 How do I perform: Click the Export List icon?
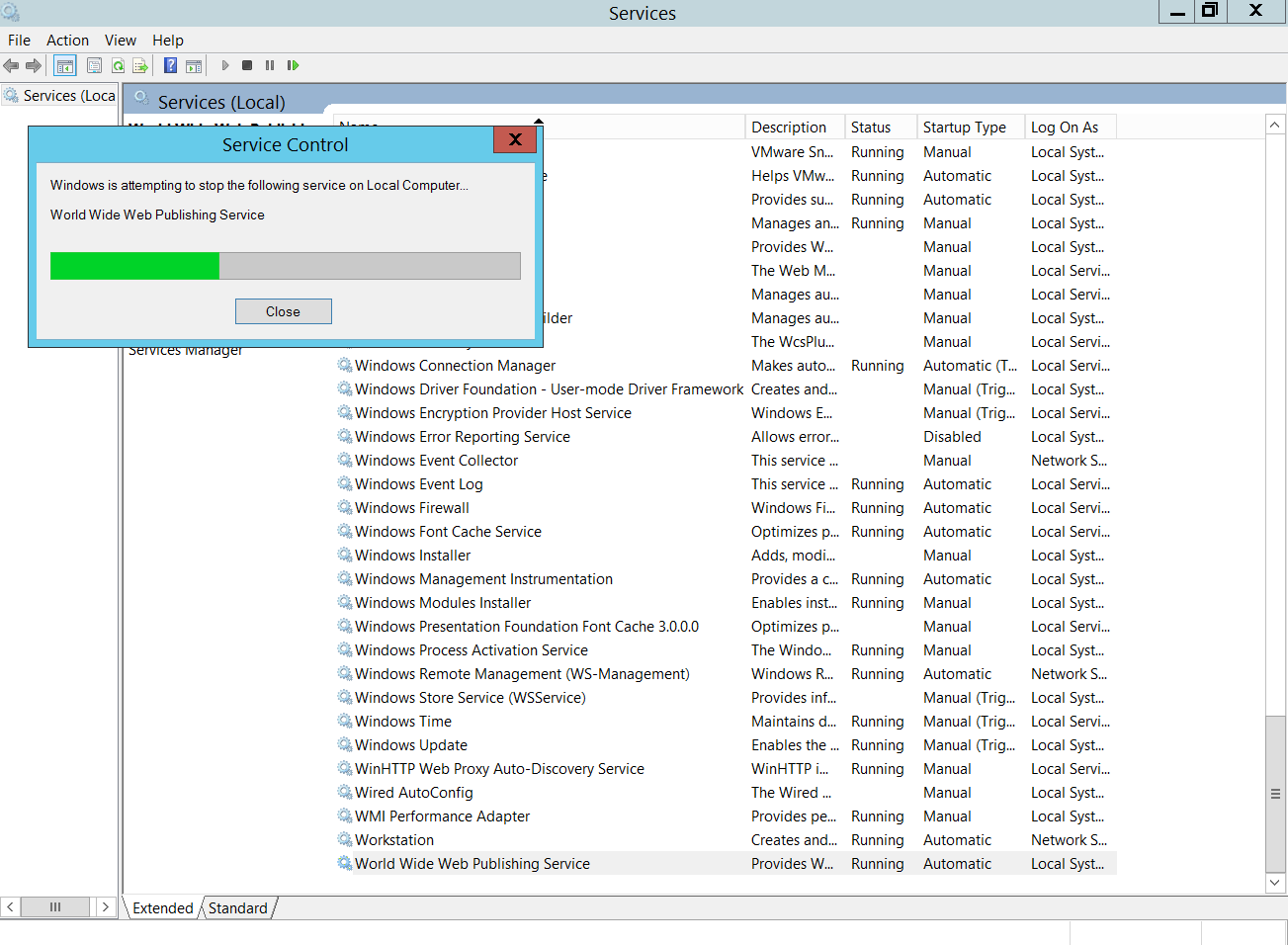[x=141, y=65]
